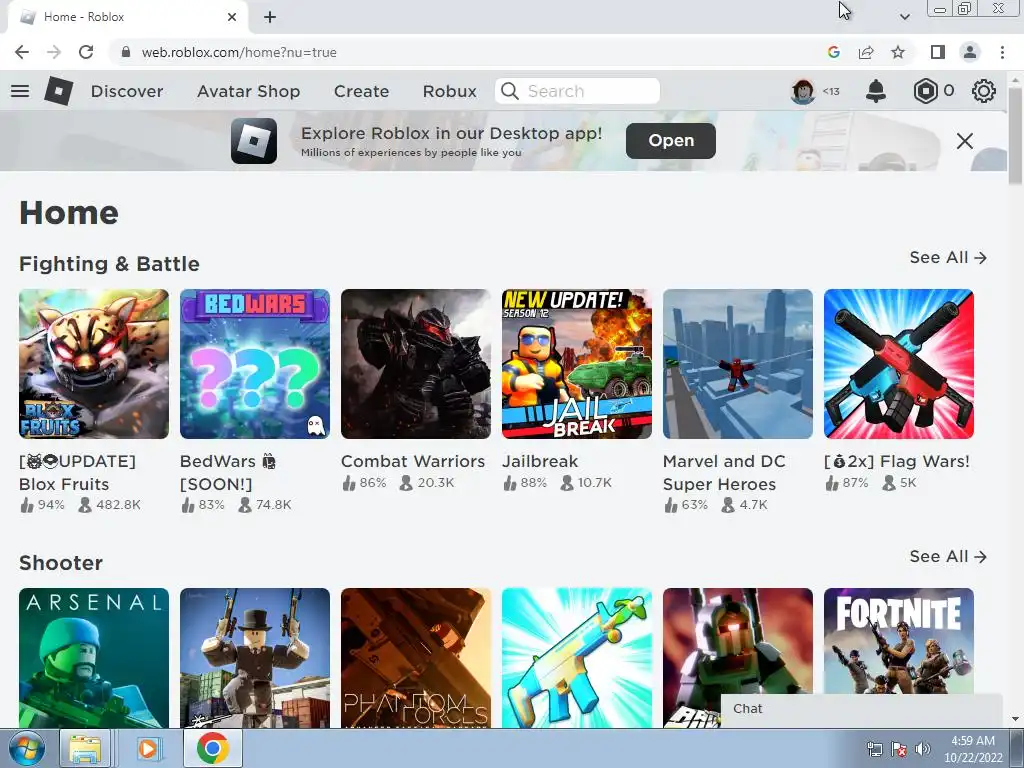Open Phantom Forces game thumbnail
This screenshot has height=768, width=1024.
[416, 658]
